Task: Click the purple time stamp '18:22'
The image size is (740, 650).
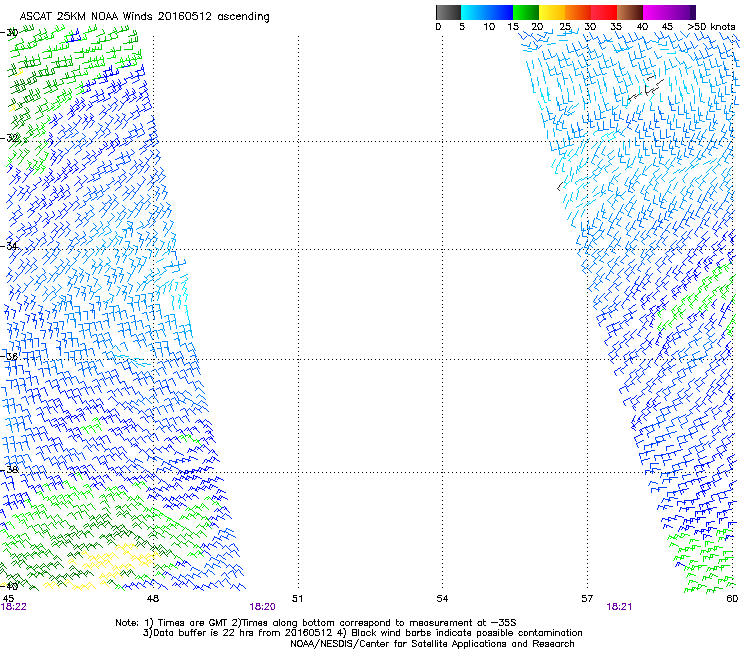Action: (x=14, y=607)
